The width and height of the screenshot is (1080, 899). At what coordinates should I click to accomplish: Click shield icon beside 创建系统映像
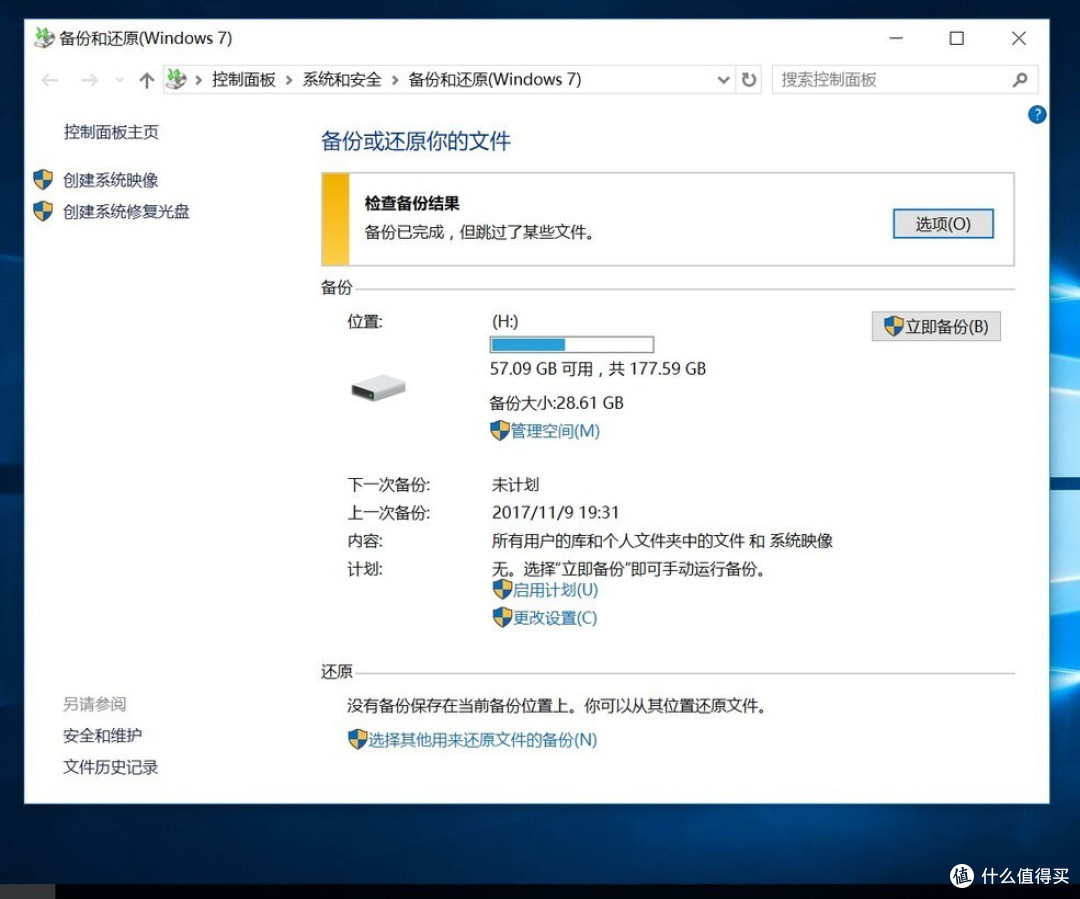click(x=43, y=180)
